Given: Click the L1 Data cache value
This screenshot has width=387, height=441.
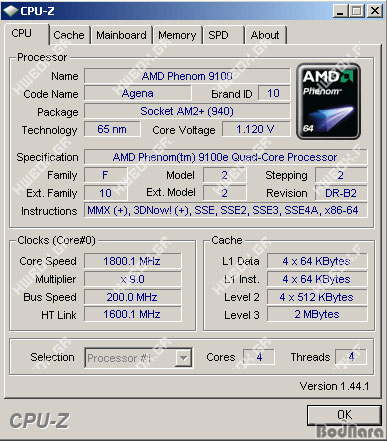Looking at the screenshot, I should point(316,261).
